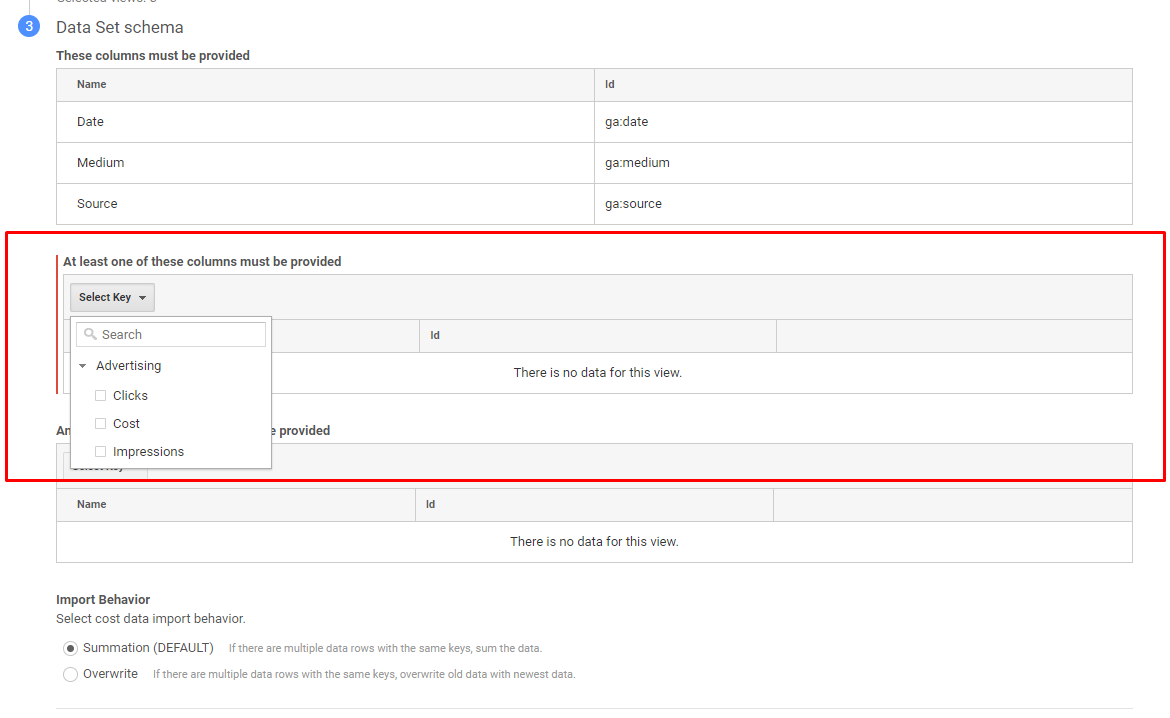This screenshot has width=1170, height=718.
Task: Check the Impressions option
Action: point(100,452)
